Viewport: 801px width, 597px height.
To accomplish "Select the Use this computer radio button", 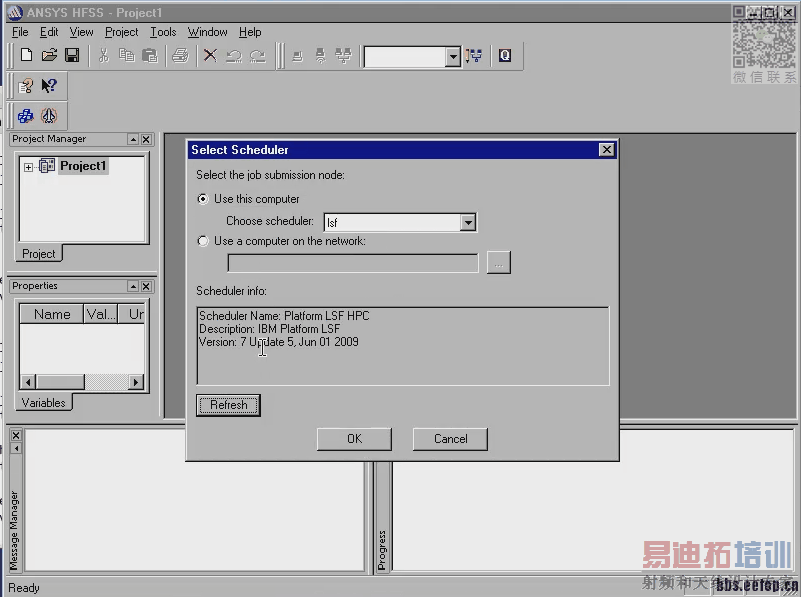I will coord(203,199).
